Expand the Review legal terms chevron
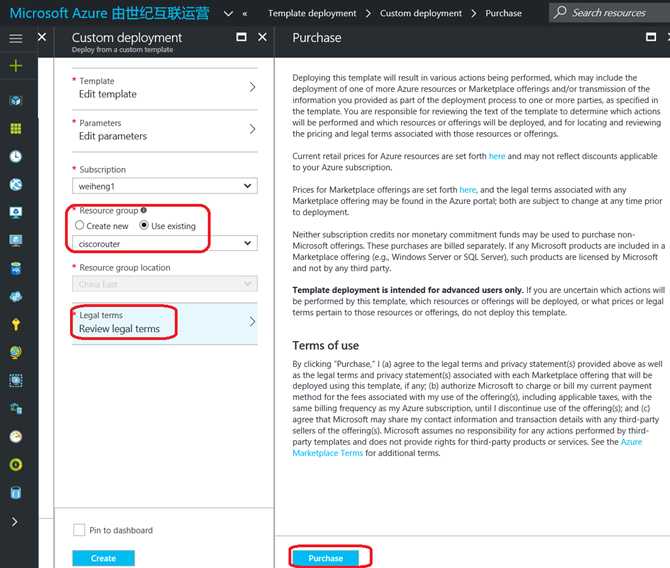This screenshot has width=670, height=568. click(x=253, y=321)
